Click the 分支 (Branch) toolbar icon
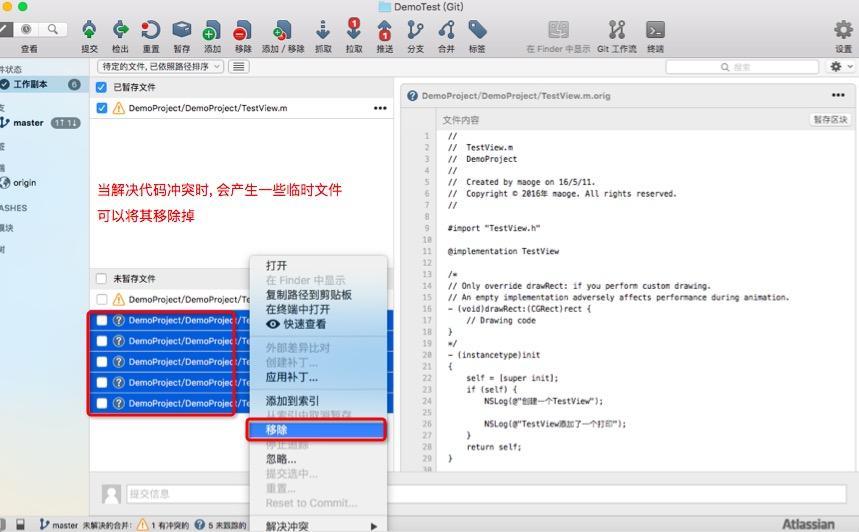Screen dimensions: 859x532 click(415, 31)
